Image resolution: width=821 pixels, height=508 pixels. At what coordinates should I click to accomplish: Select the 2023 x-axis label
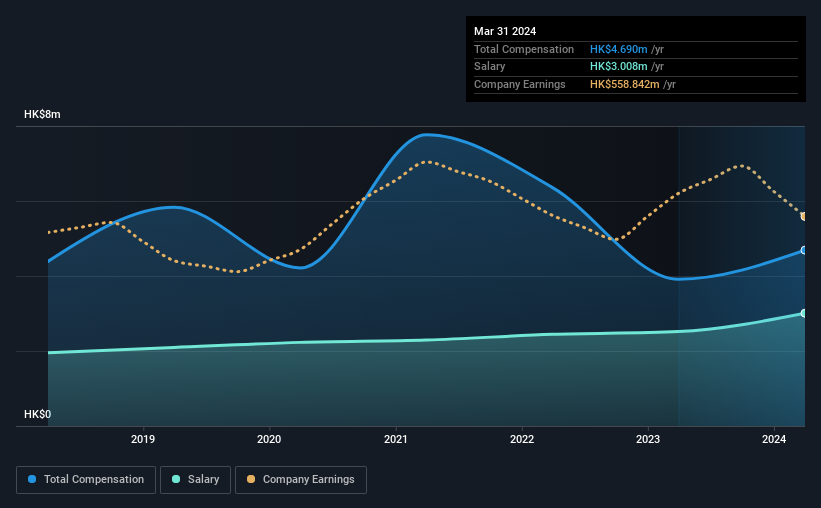pos(648,439)
